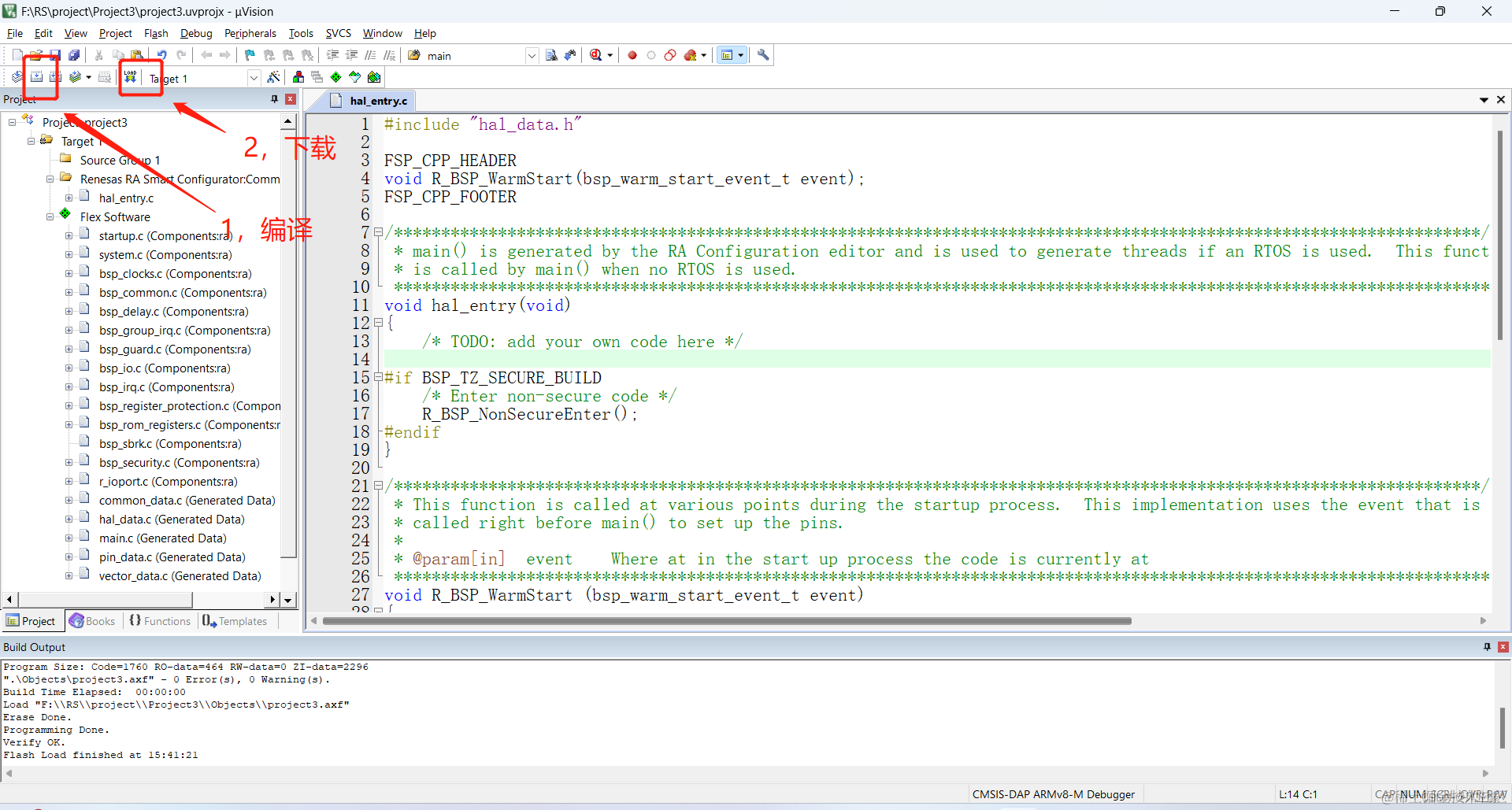Kill all breakpoints icon
Viewport: 1512px width, 810px height.
click(691, 55)
